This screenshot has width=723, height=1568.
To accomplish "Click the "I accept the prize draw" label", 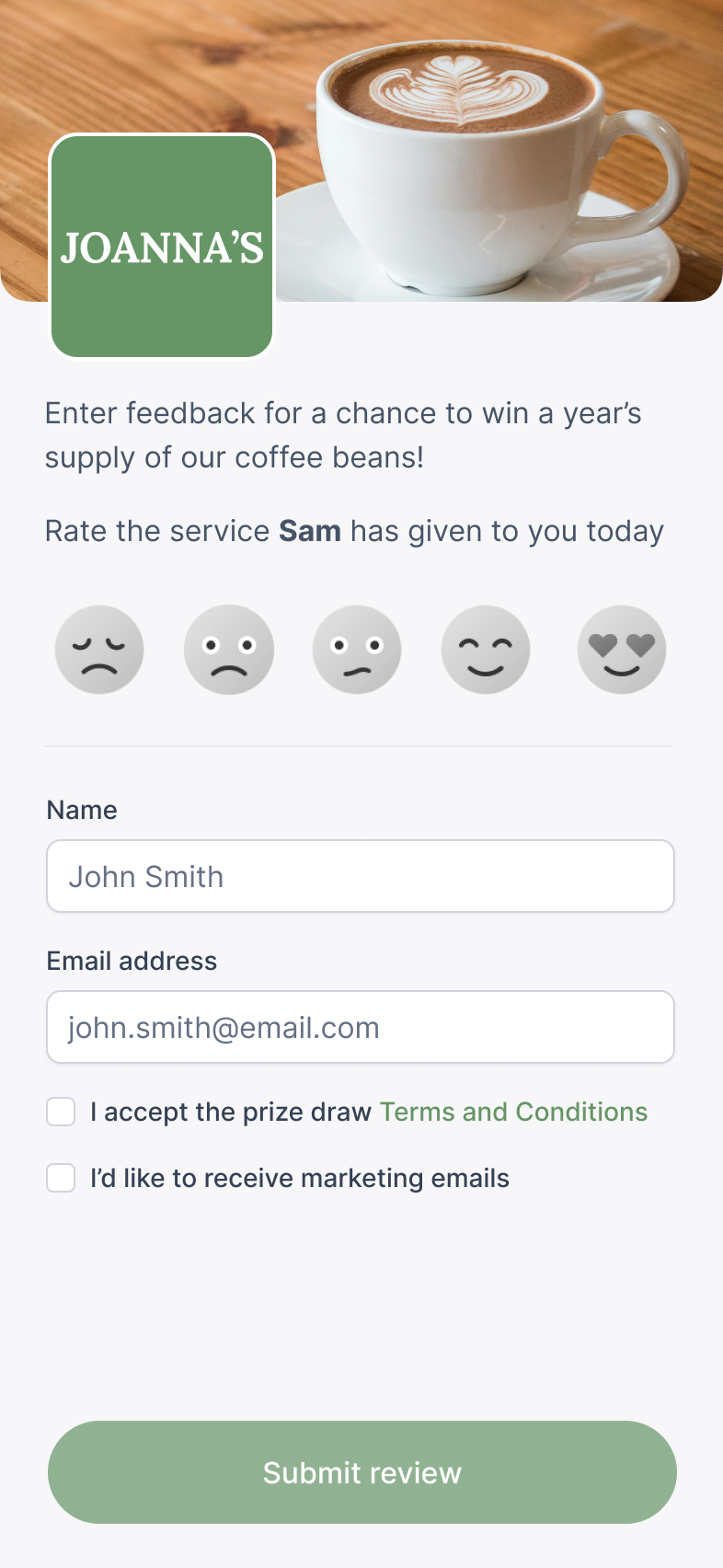I will tap(230, 1112).
